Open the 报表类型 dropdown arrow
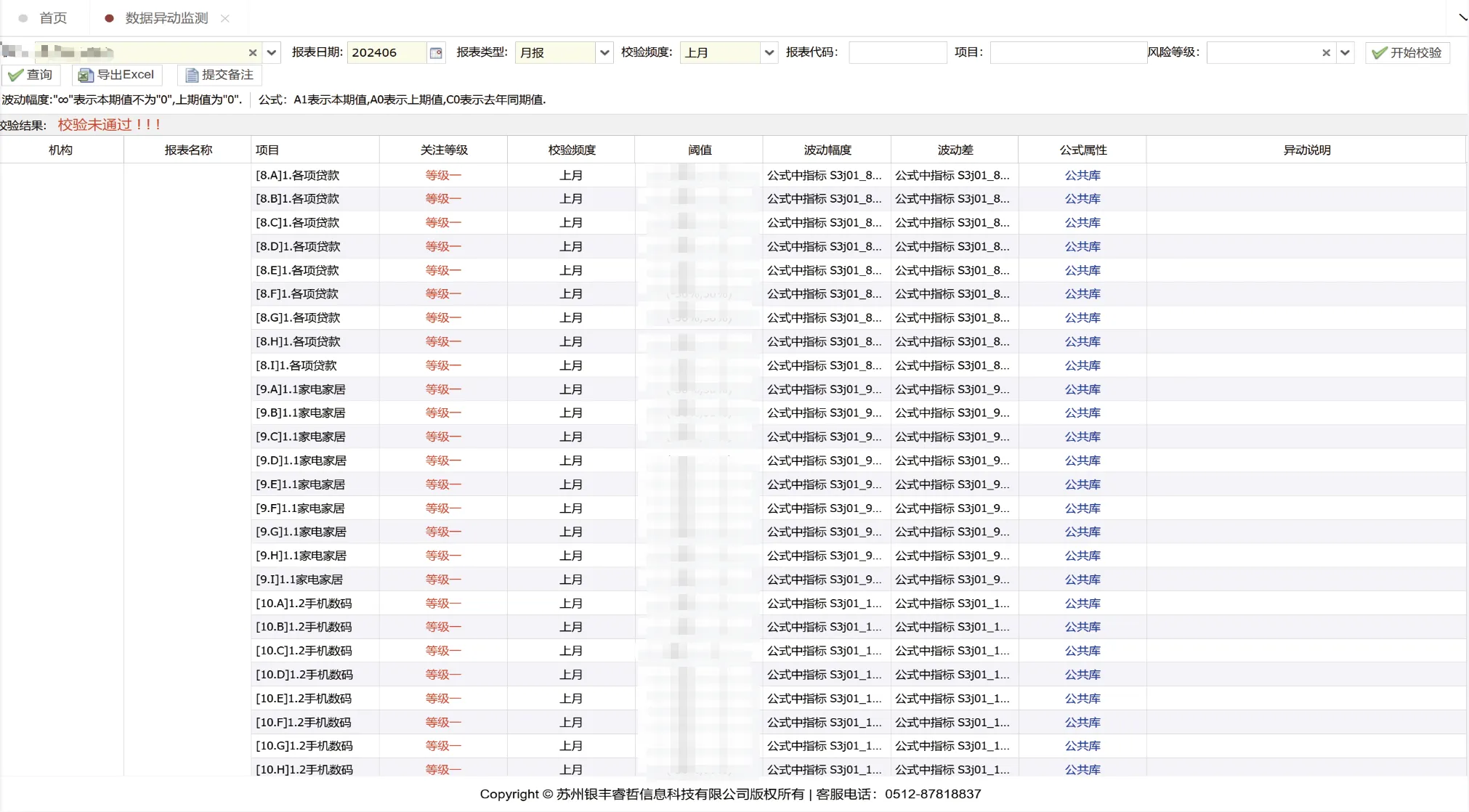Screen dimensions: 1469x812 [604, 52]
